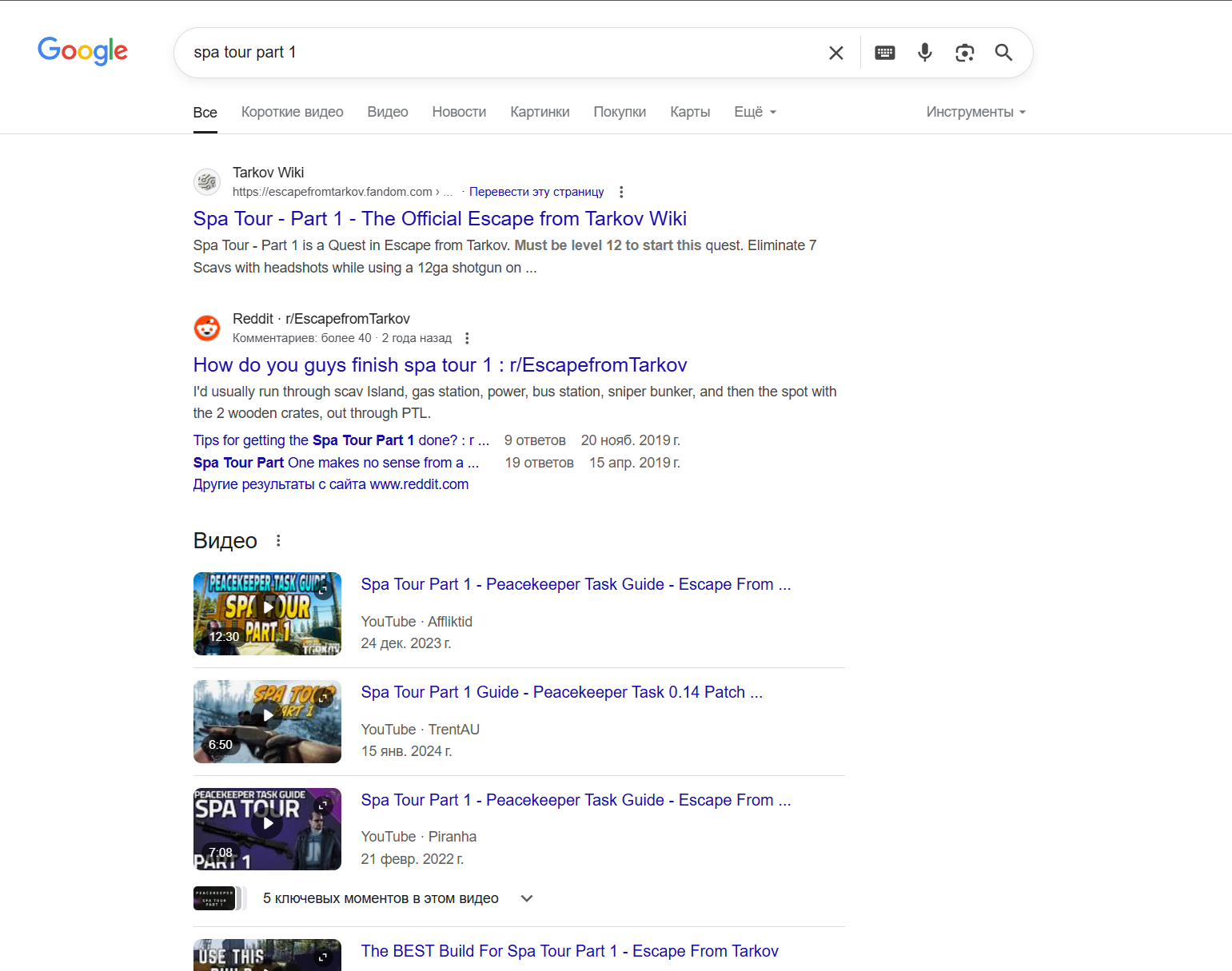The width and height of the screenshot is (1232, 971).
Task: Start voice search with the microphone
Action: click(925, 53)
